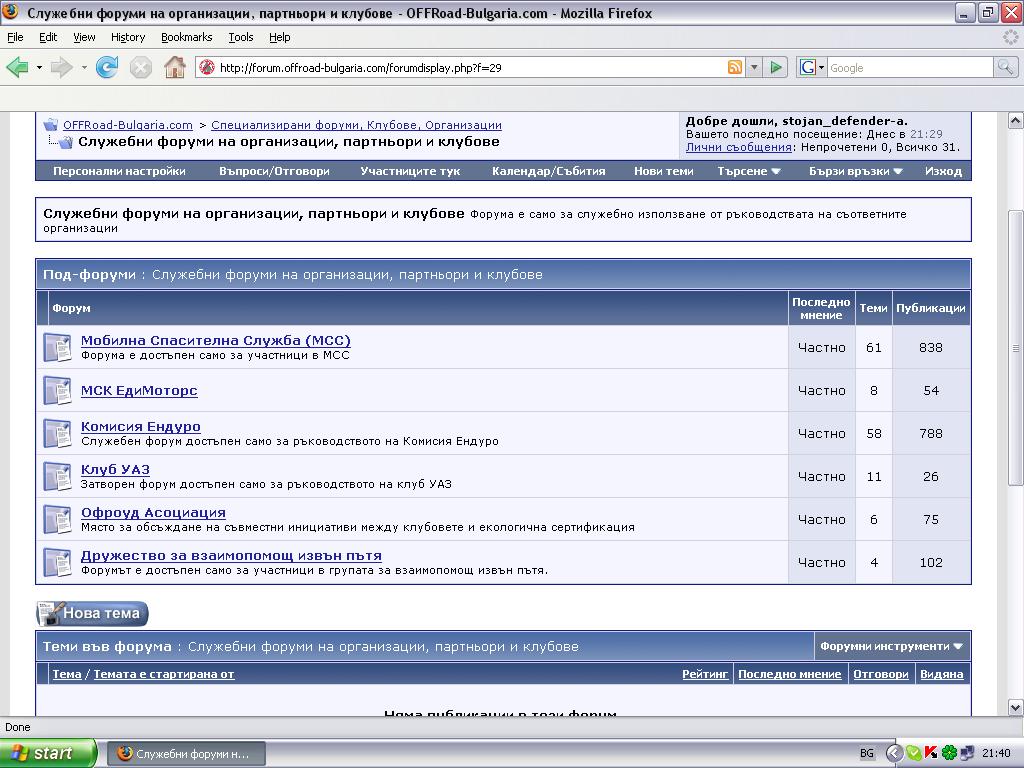Click the search magnifier icon
Screen dimensions: 1024x768
[1005, 67]
